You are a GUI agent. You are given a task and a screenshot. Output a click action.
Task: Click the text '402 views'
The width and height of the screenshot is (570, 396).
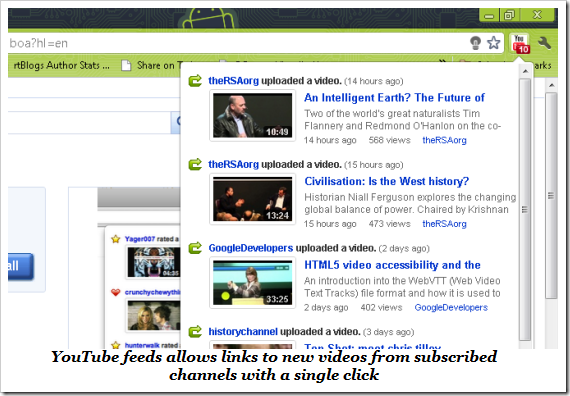[x=381, y=308]
